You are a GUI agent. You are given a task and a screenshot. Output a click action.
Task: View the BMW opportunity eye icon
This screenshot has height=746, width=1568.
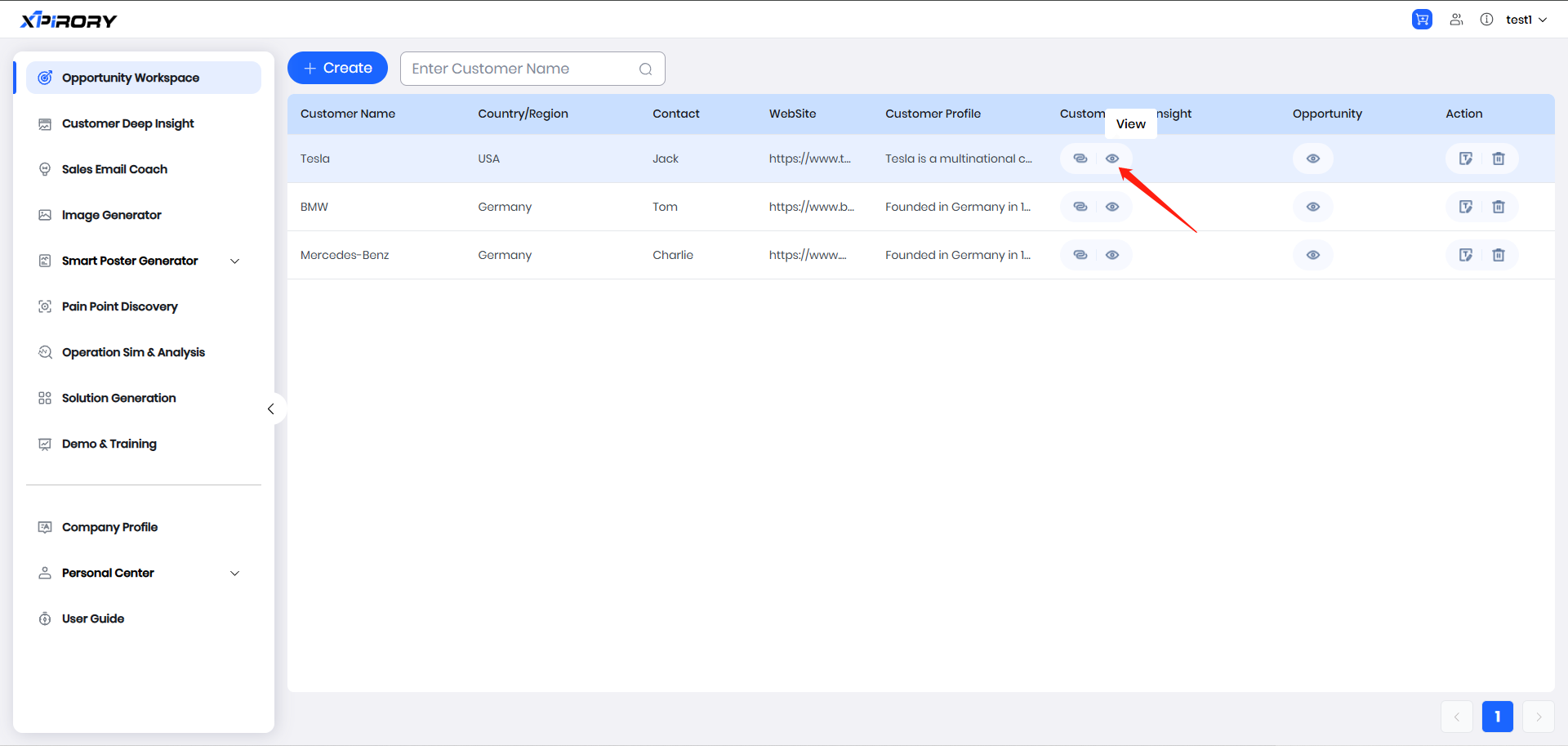1312,207
